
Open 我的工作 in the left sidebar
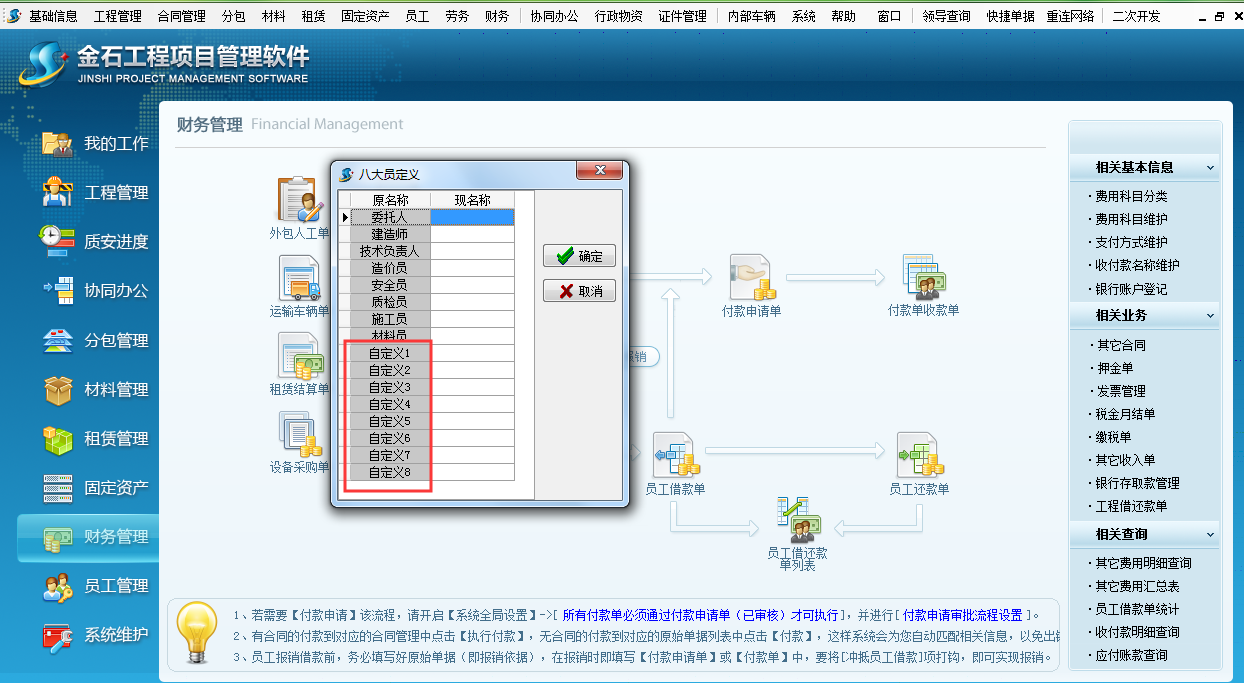(x=95, y=144)
